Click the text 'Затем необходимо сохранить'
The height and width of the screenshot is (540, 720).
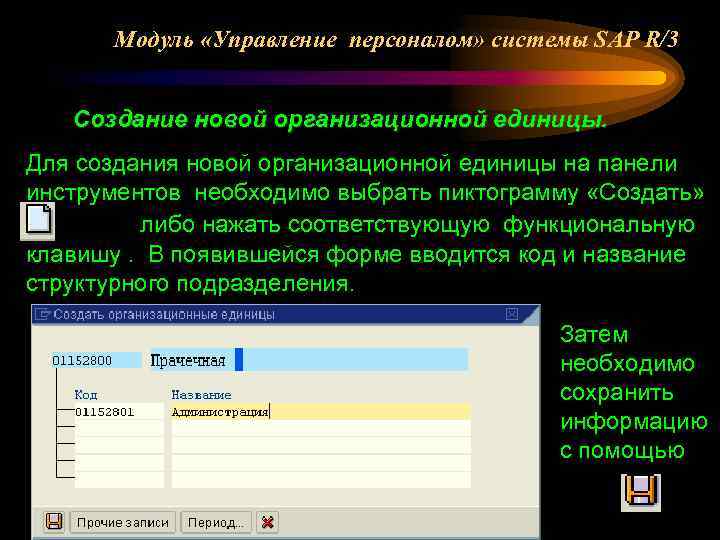point(627,363)
